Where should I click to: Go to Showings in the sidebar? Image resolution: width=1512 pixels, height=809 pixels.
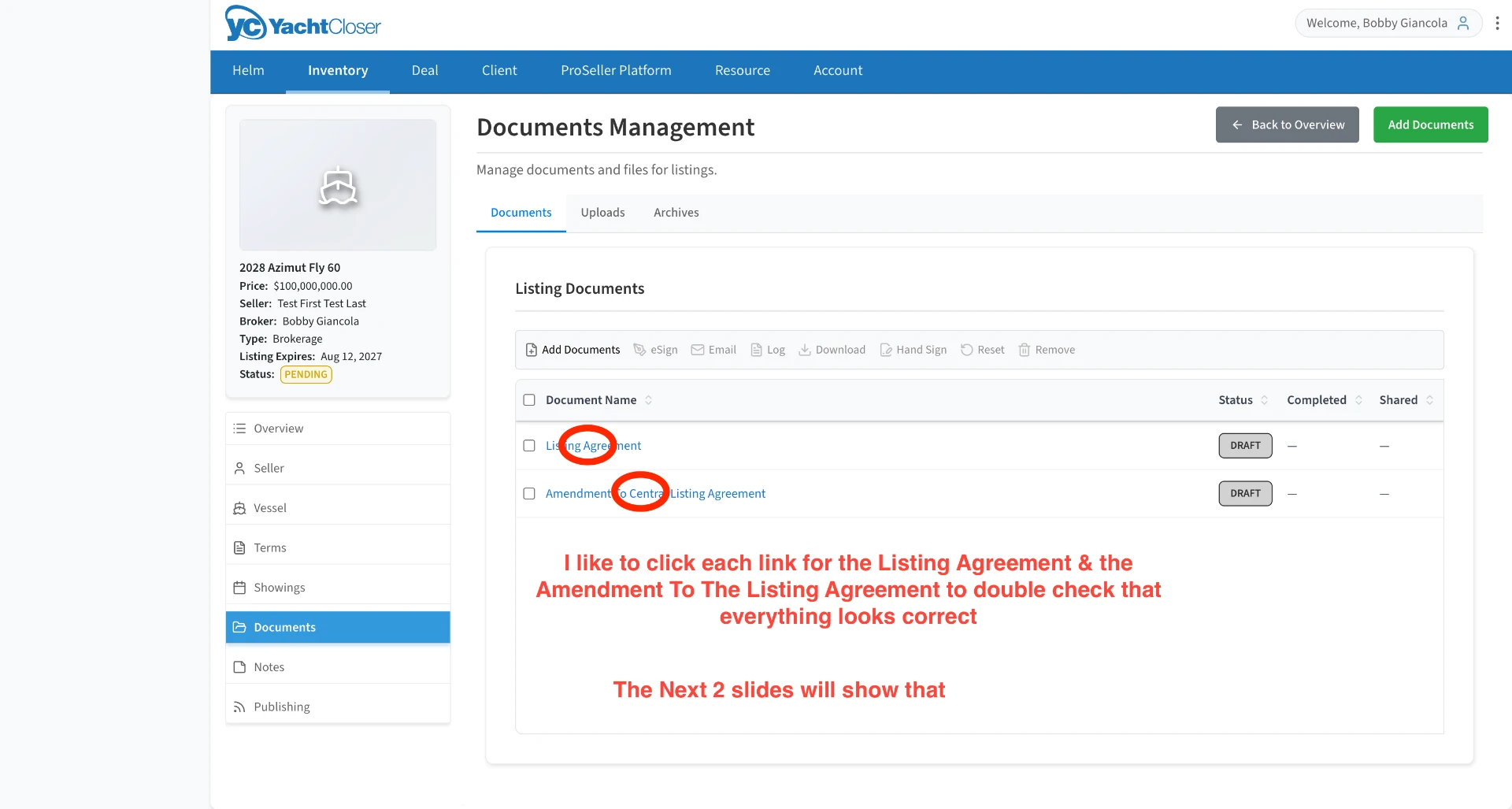pos(338,588)
